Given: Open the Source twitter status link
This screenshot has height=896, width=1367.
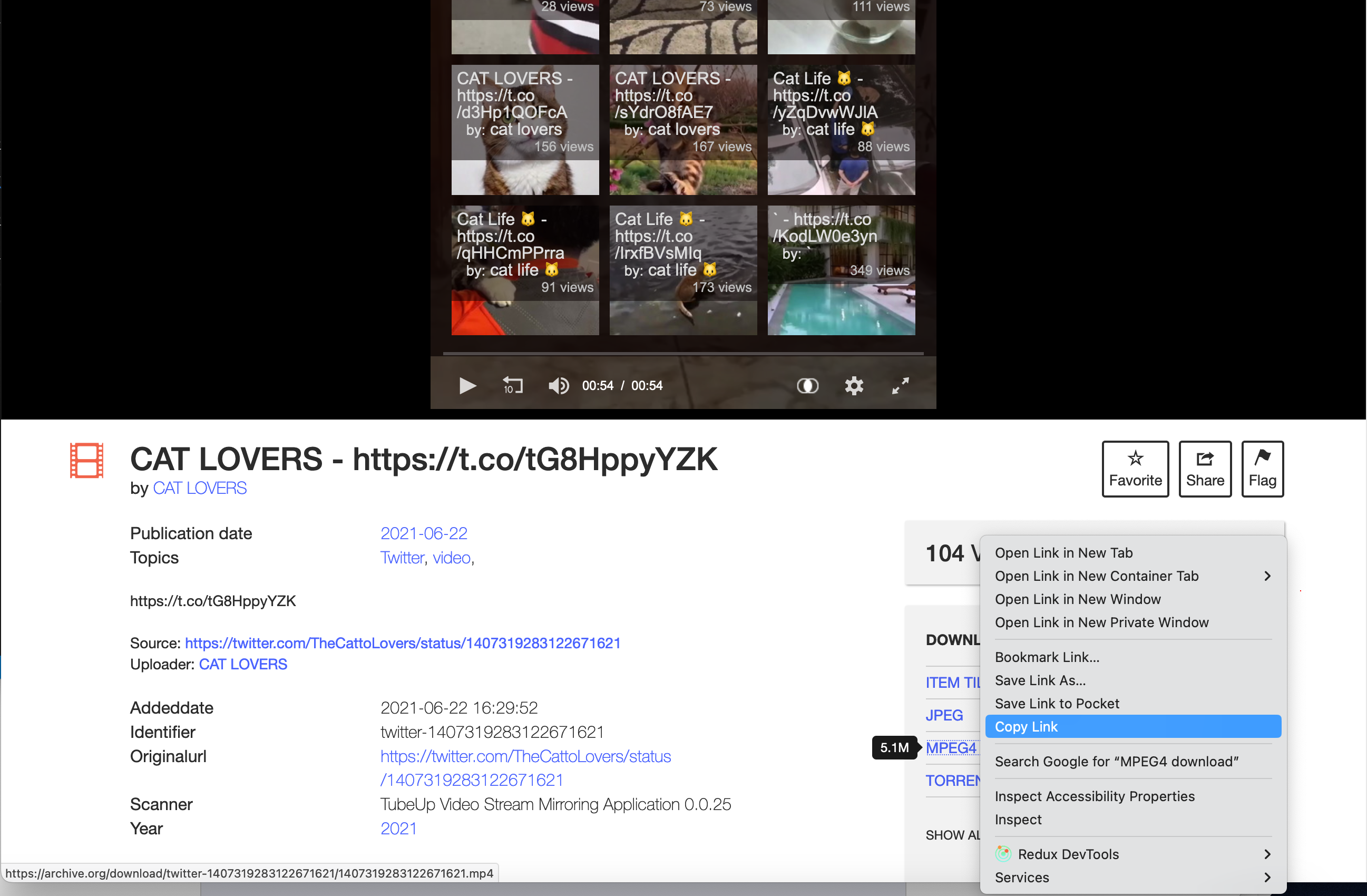Looking at the screenshot, I should (403, 642).
